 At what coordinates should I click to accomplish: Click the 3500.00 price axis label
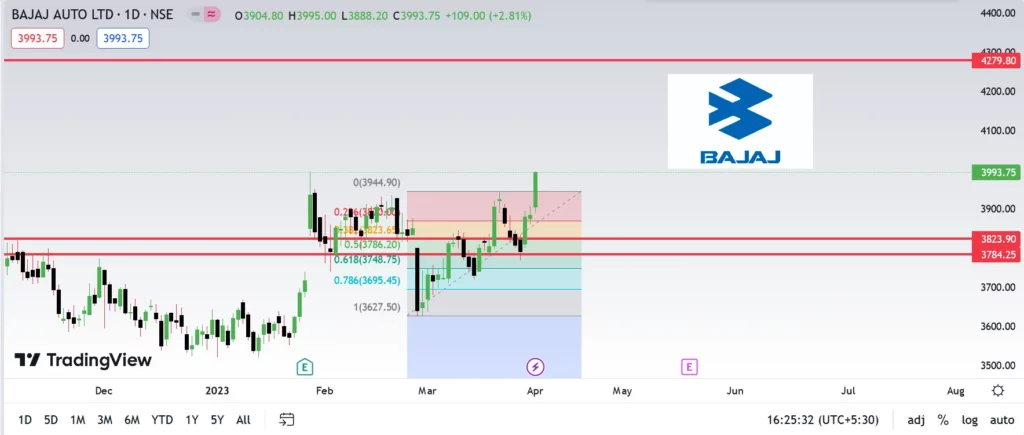997,366
